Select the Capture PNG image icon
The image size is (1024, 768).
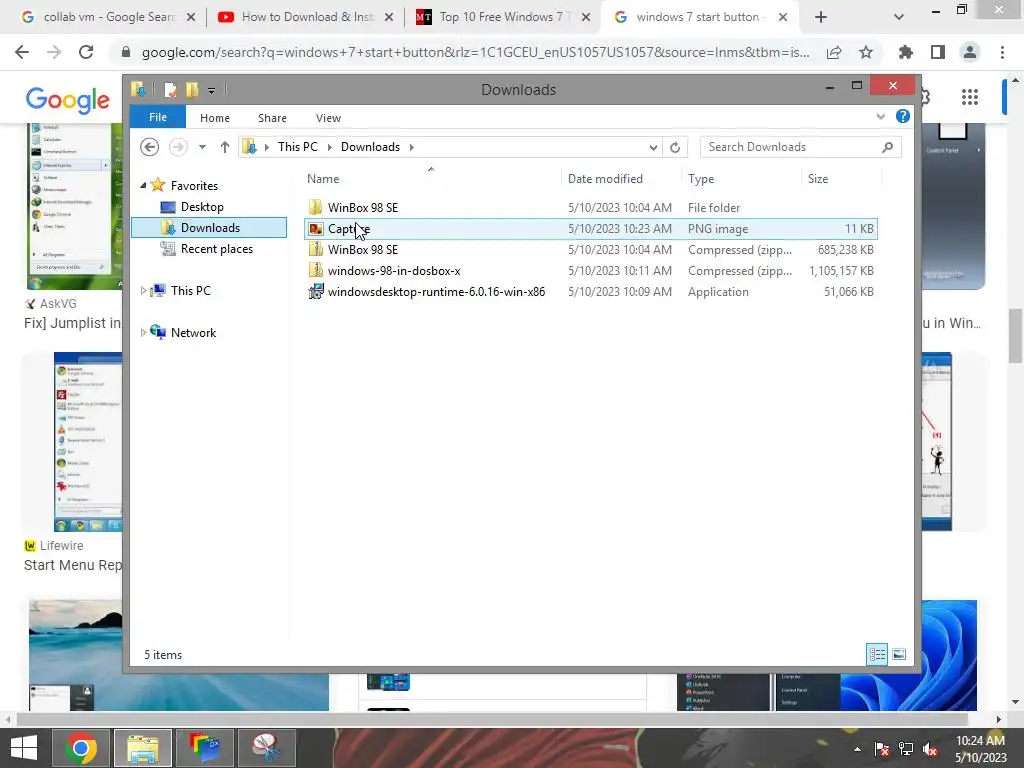[315, 229]
